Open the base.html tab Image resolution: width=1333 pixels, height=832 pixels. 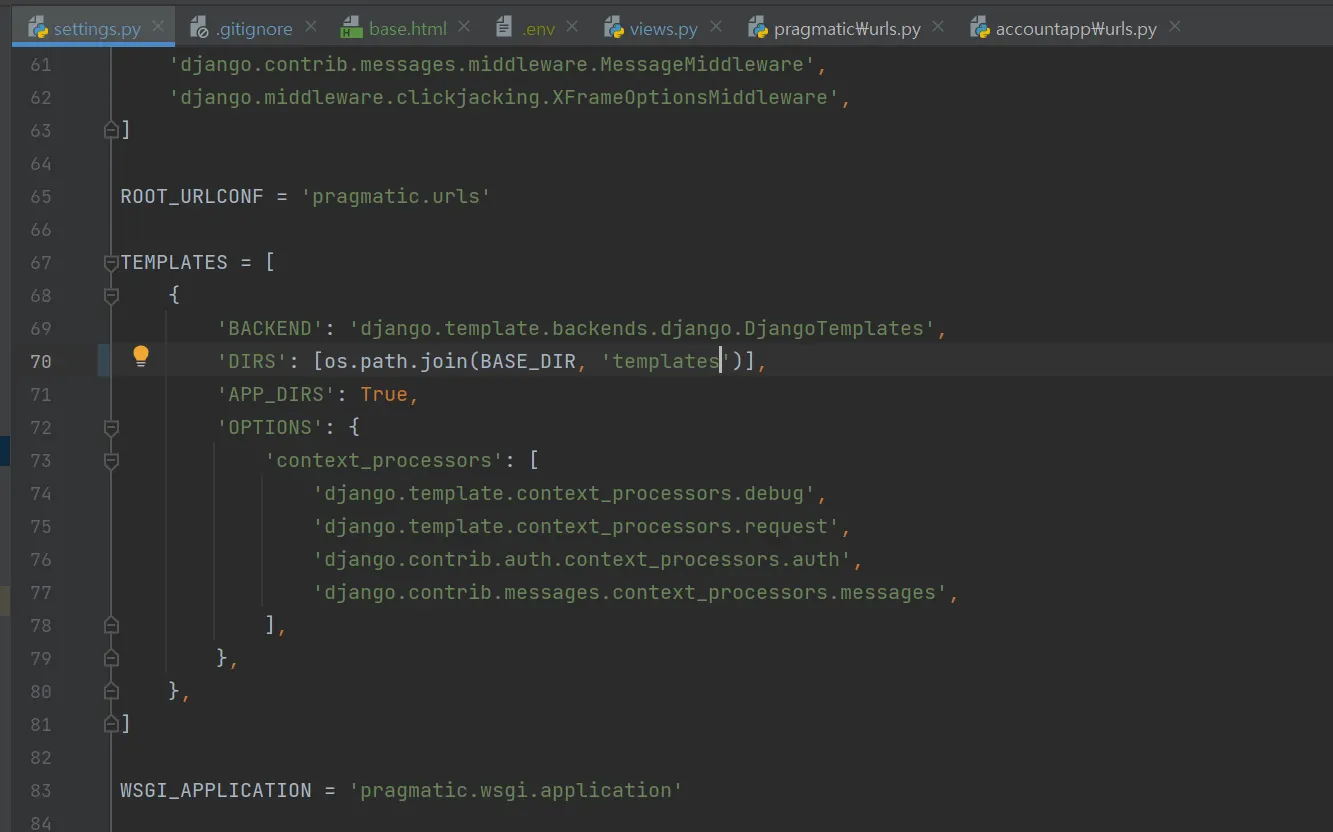tap(407, 29)
